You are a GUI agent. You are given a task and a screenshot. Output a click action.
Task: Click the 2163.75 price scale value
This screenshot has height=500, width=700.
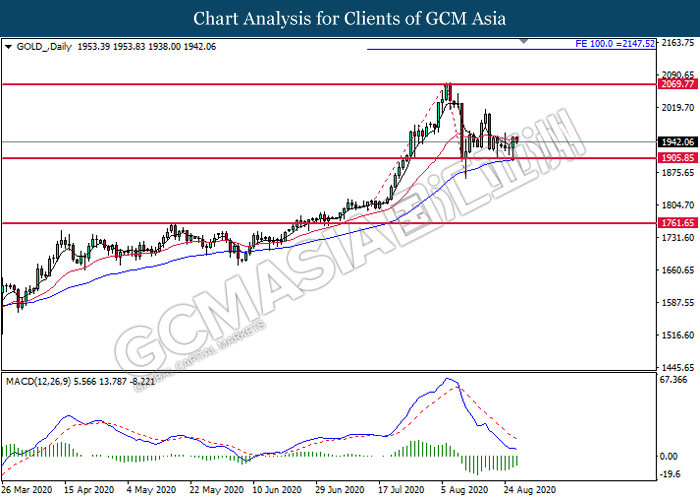678,43
